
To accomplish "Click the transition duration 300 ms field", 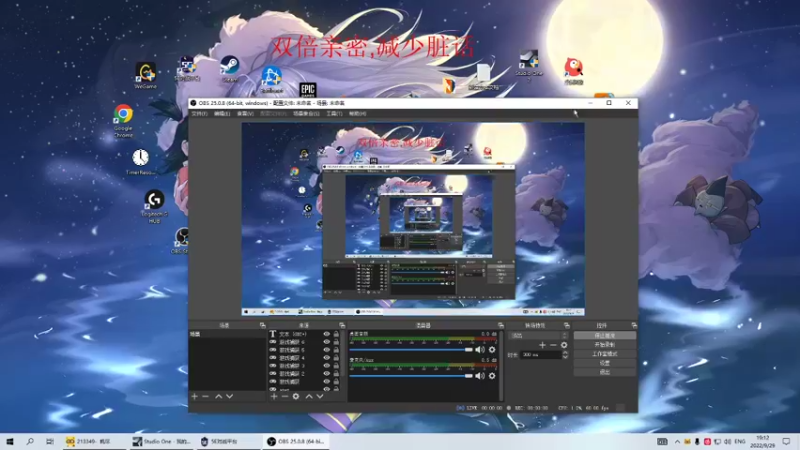I will tap(540, 355).
